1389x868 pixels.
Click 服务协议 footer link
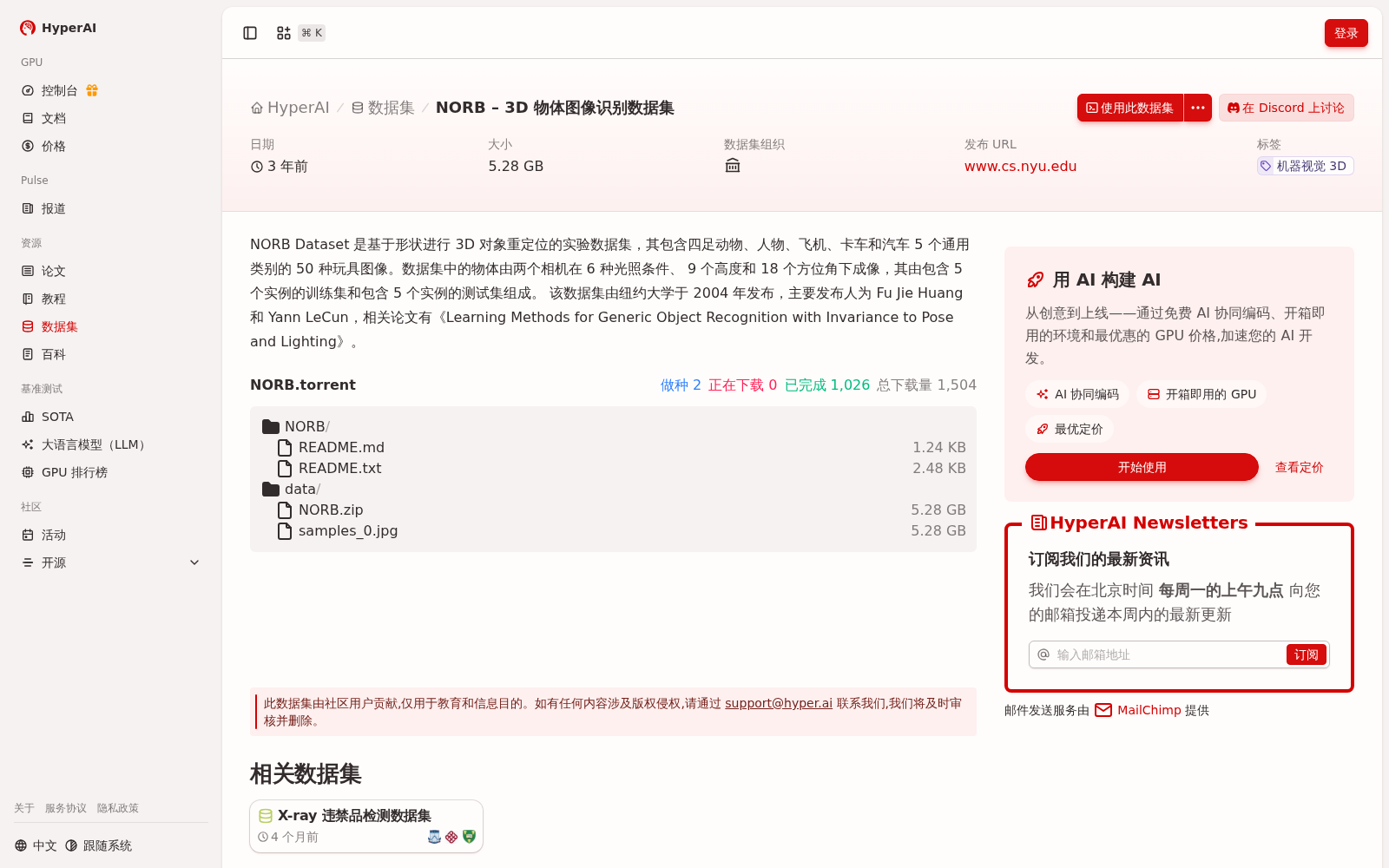point(66,808)
